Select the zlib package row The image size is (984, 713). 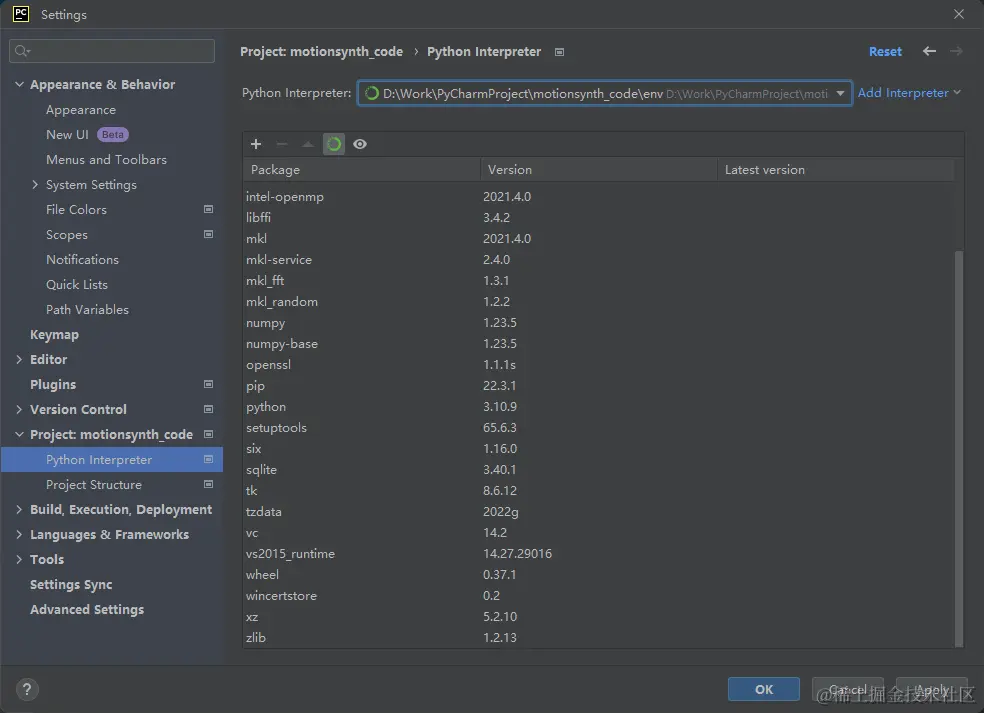(599, 638)
